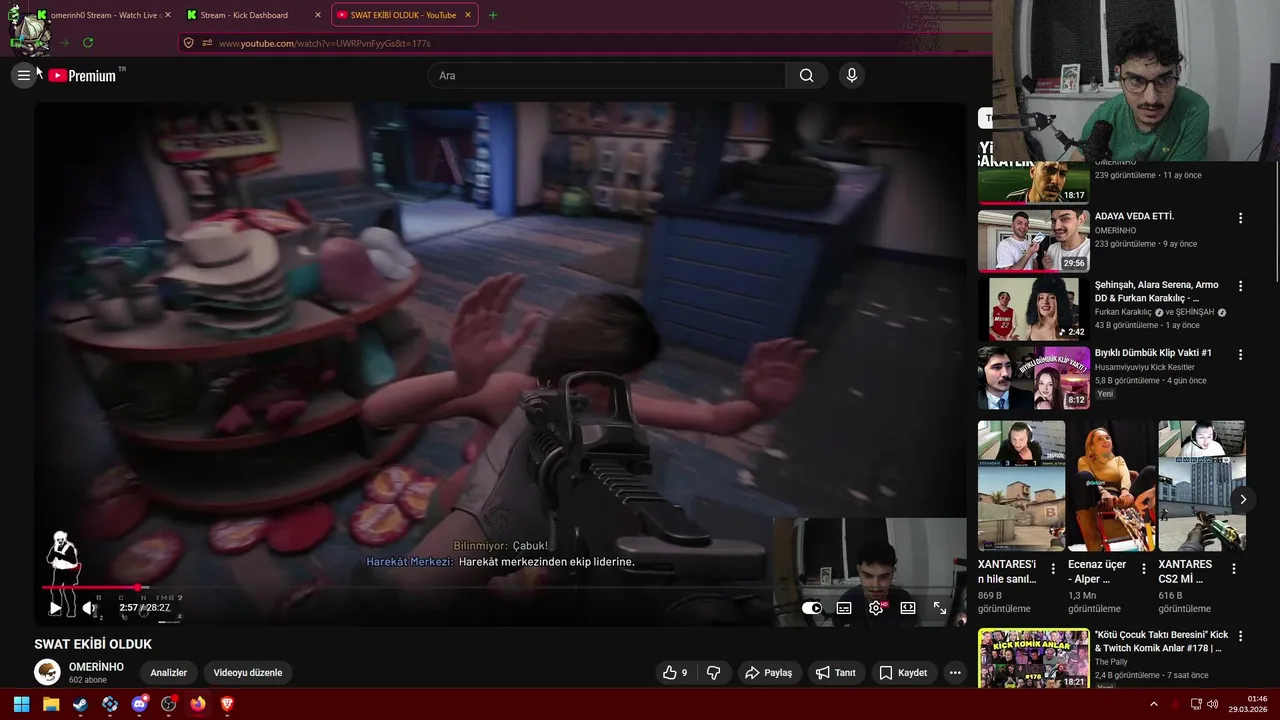Click the browser address bar URL
Viewport: 1280px width, 720px height.
325,43
